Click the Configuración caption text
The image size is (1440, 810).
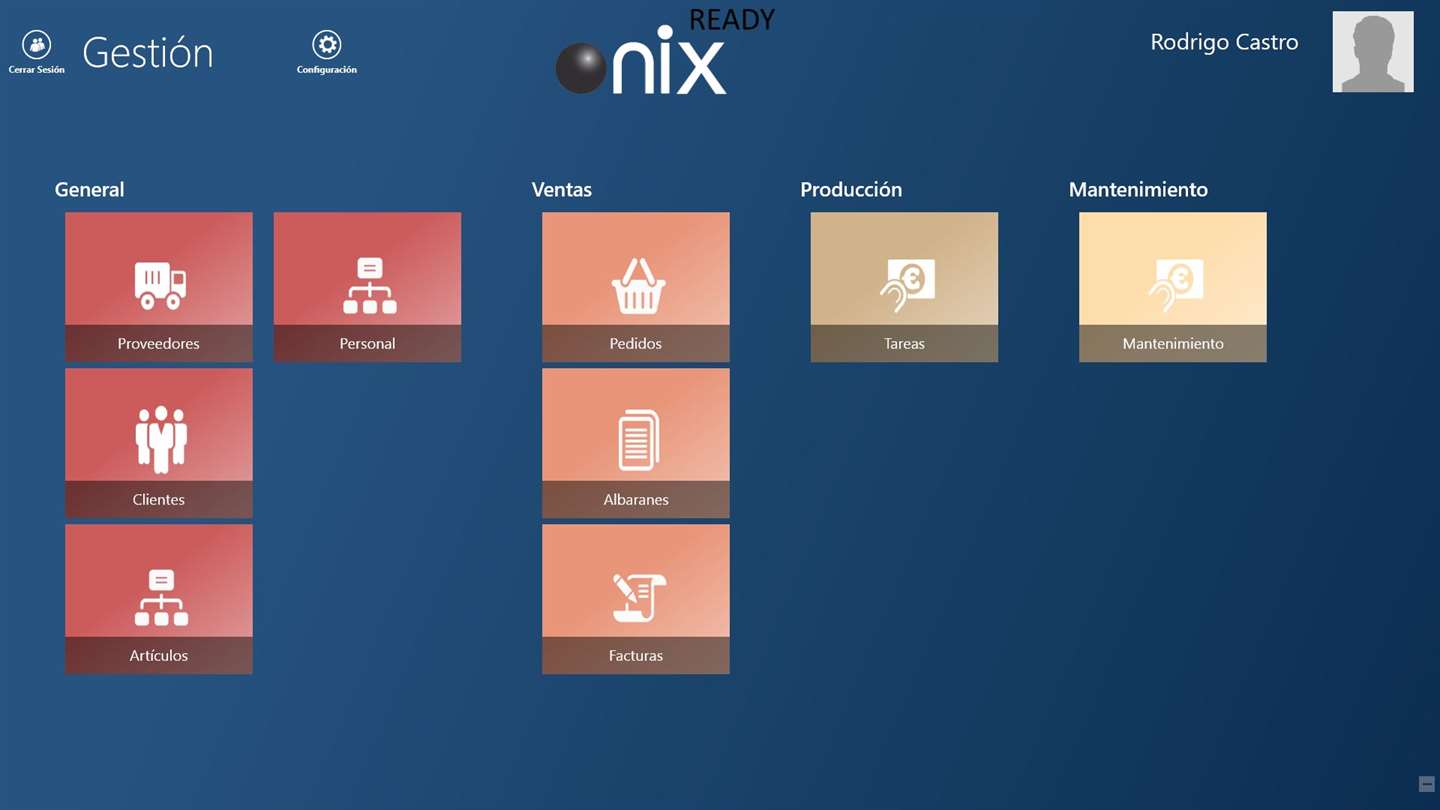click(x=327, y=70)
